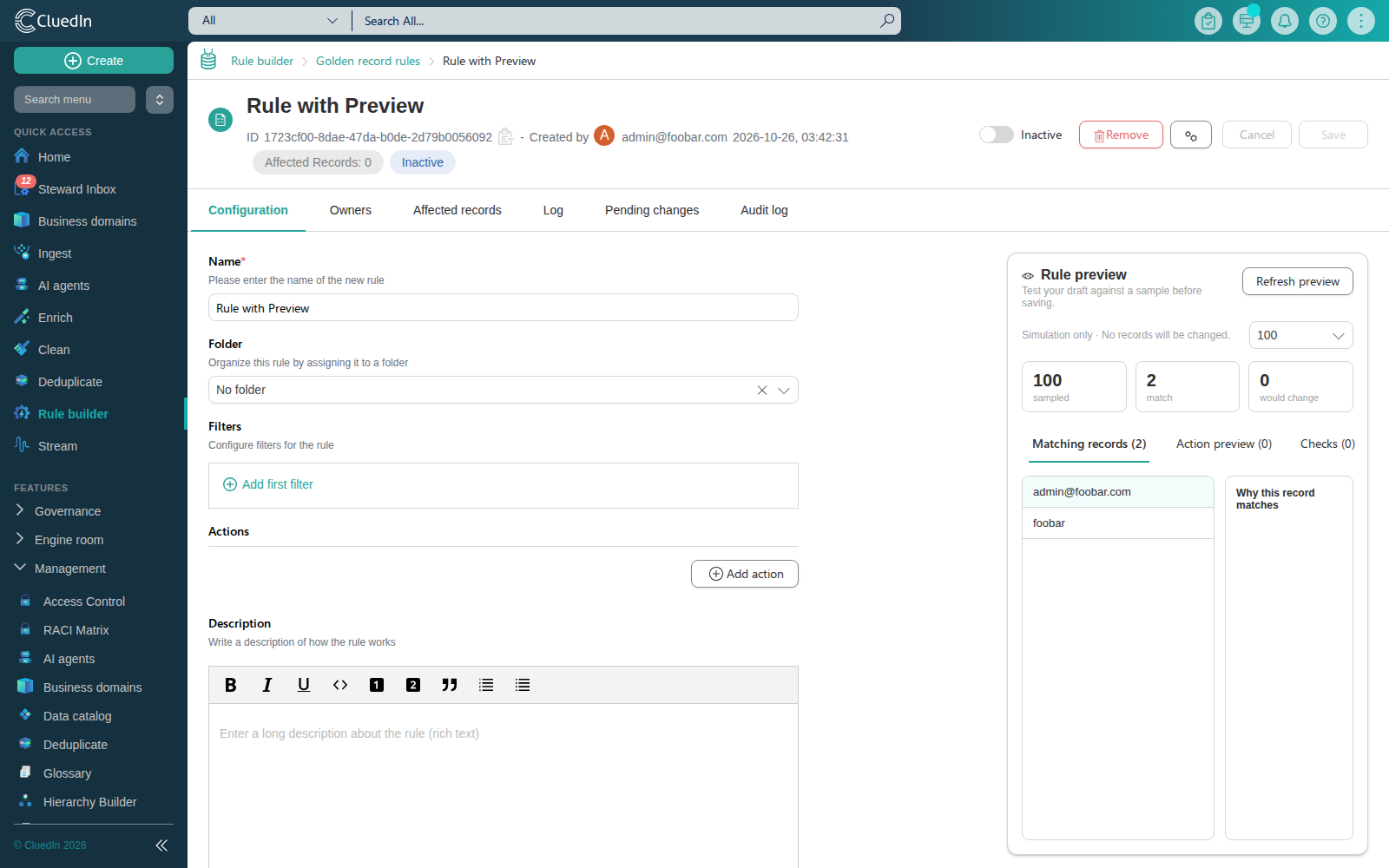Open Golden record rules breadcrumb

pyautogui.click(x=368, y=61)
